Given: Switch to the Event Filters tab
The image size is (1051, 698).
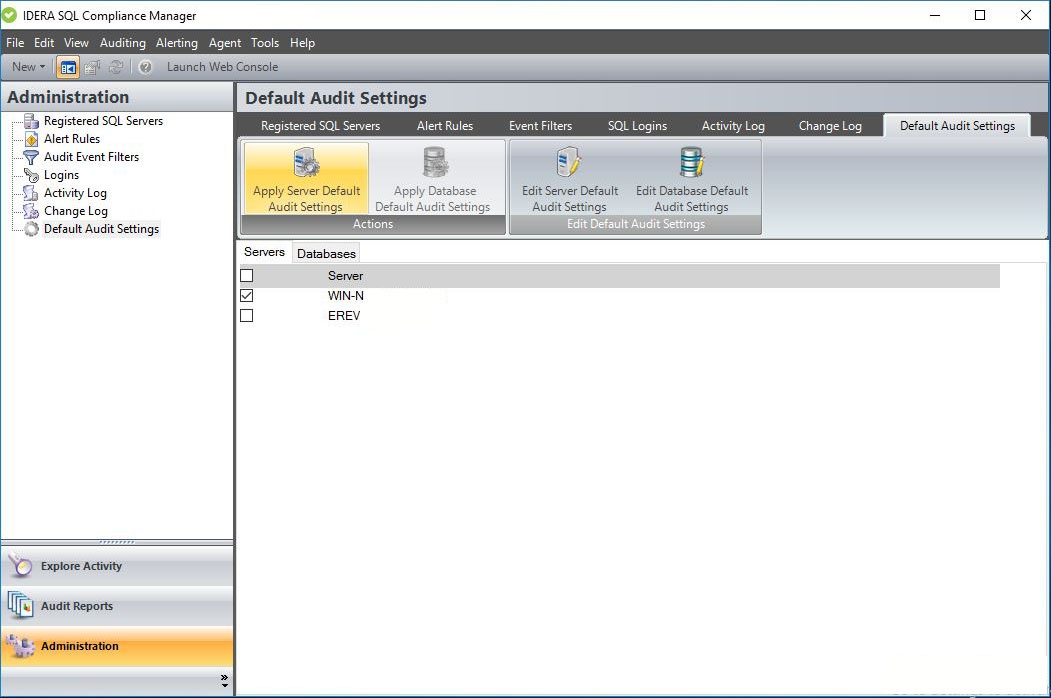Looking at the screenshot, I should coord(540,126).
